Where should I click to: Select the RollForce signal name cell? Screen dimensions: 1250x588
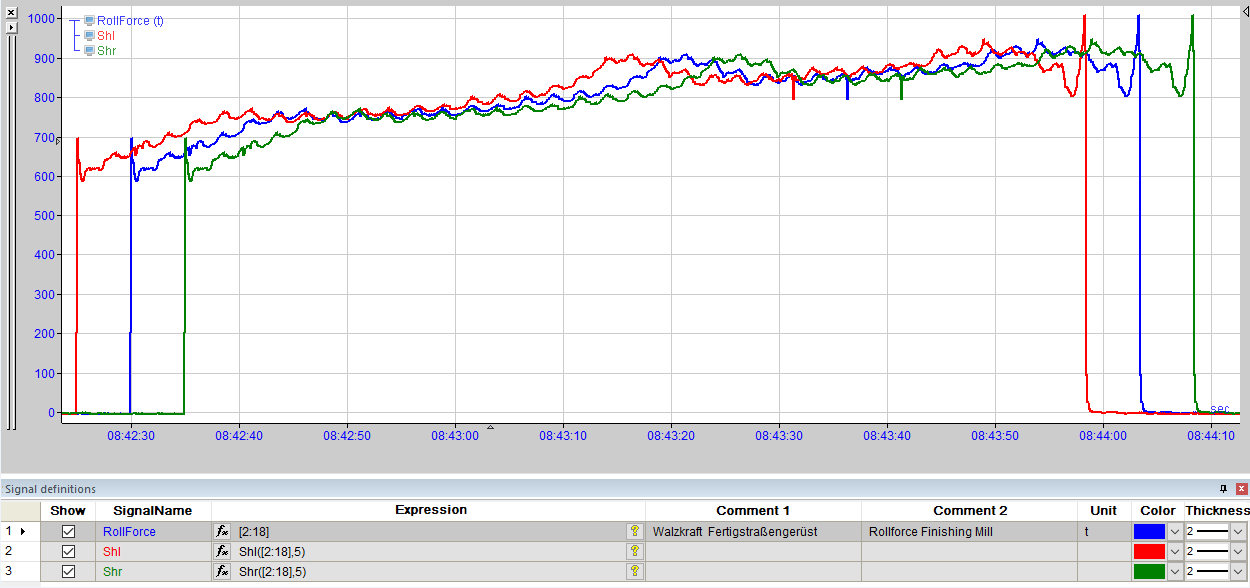pos(153,532)
